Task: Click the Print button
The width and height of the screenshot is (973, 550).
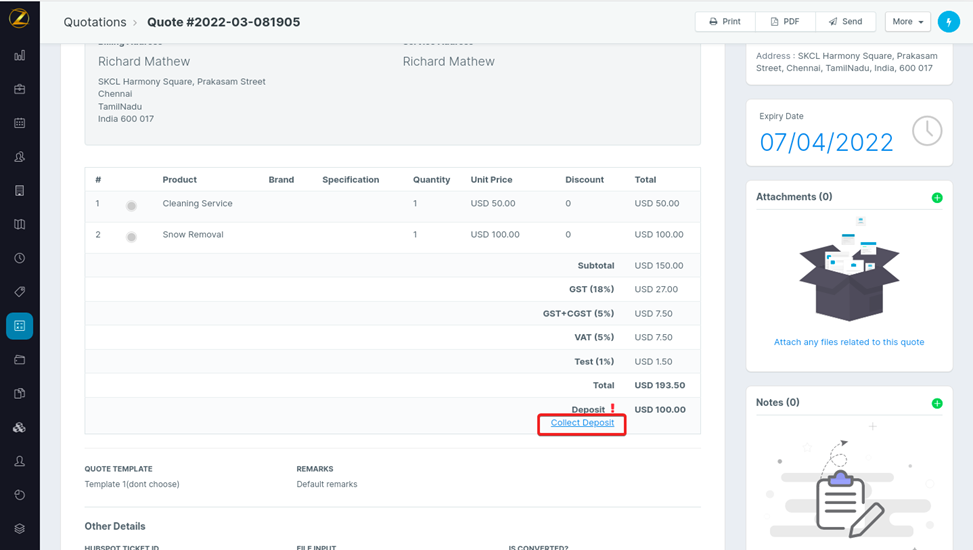Action: click(725, 22)
